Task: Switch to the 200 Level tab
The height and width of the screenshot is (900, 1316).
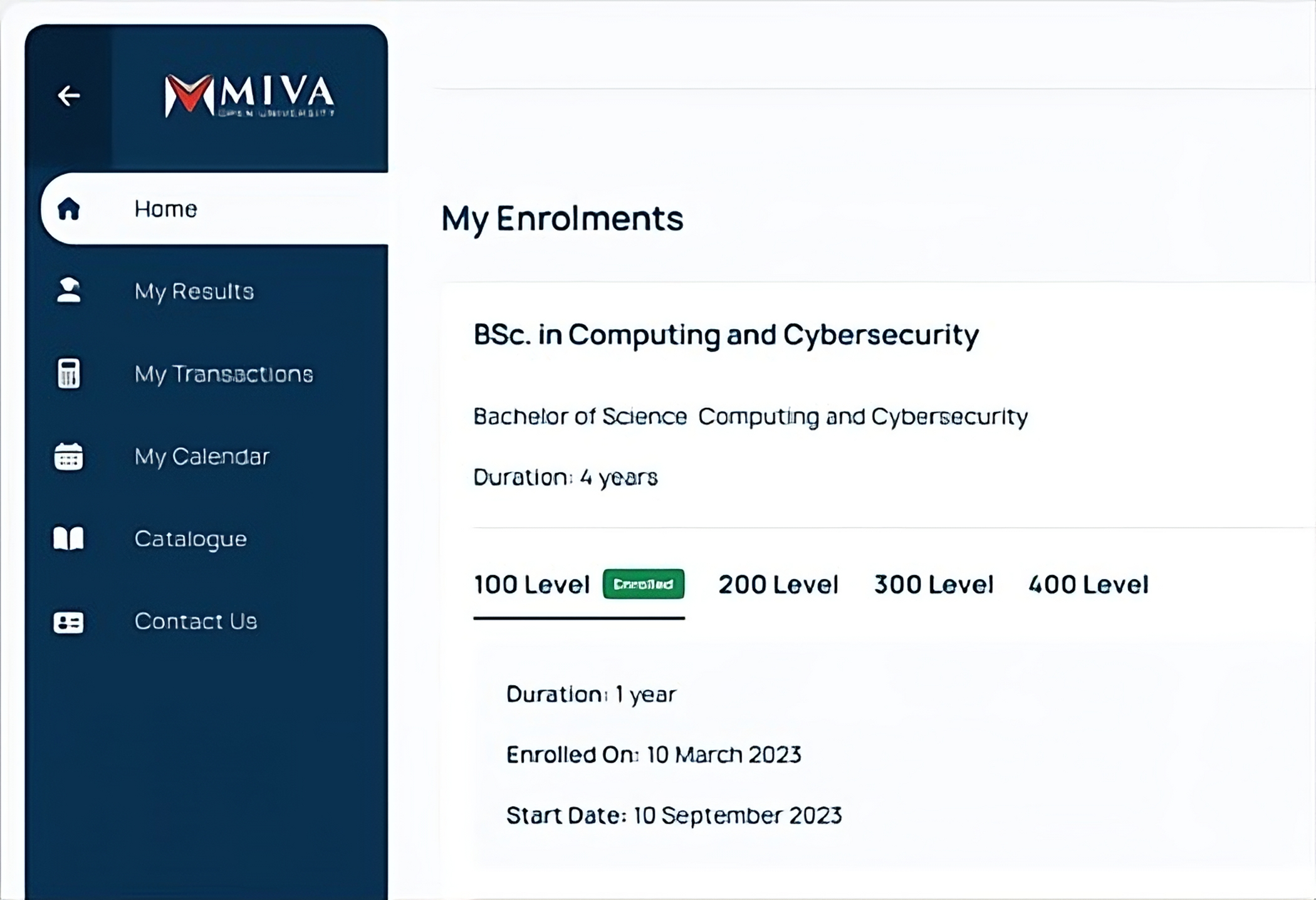Action: (778, 585)
